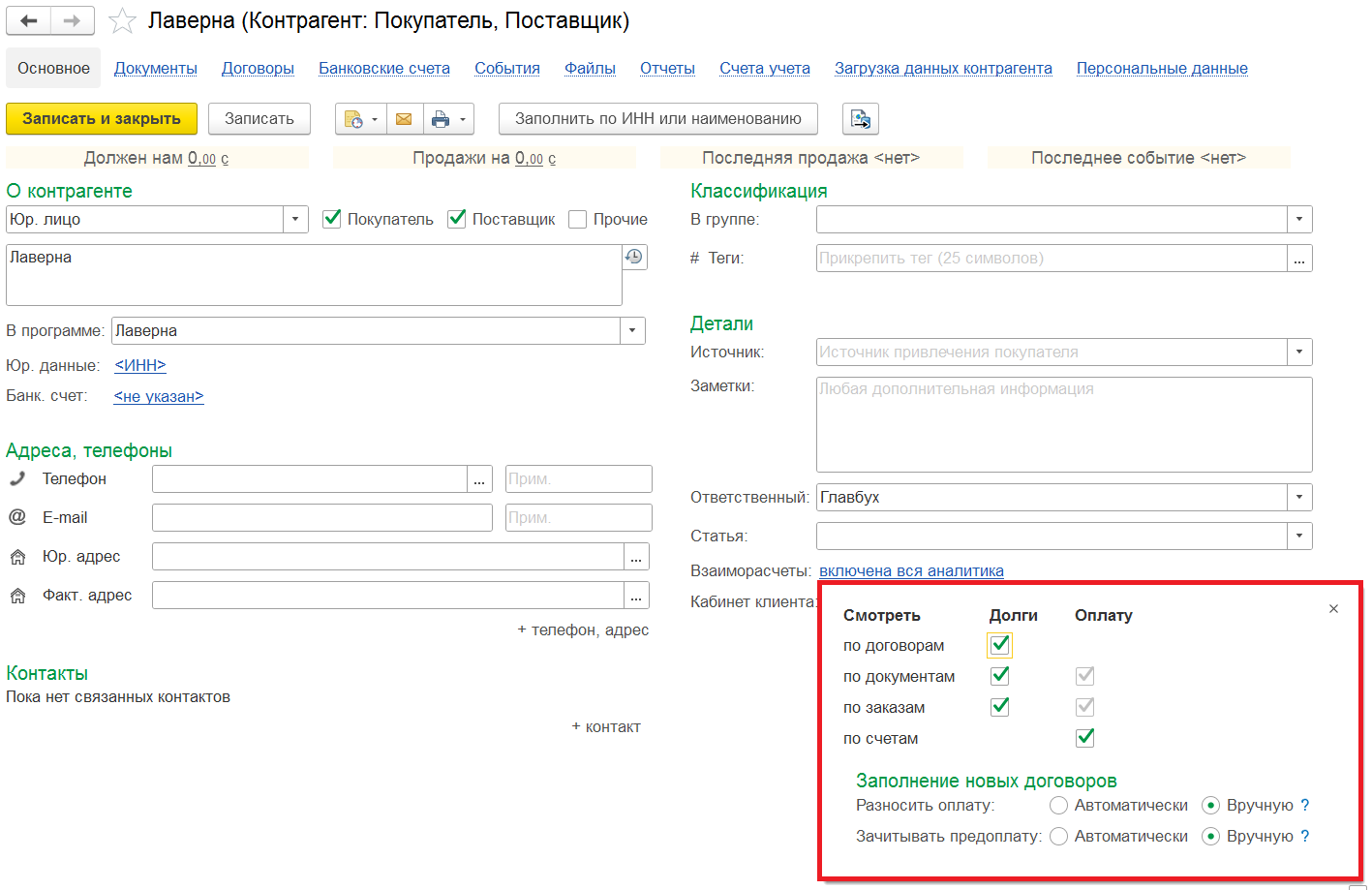Open the Договоры tab
1372x890 pixels.
pos(258,68)
